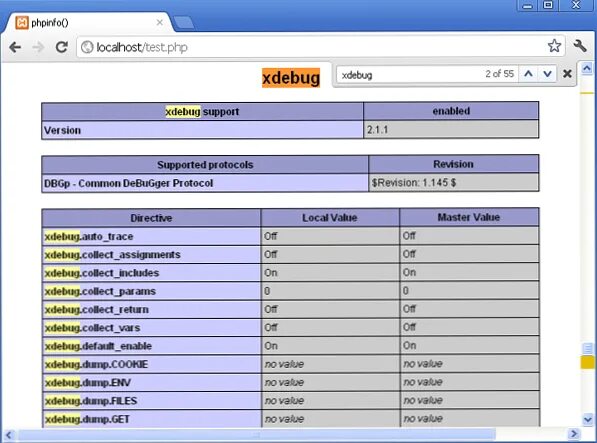Screen dimensions: 597x443
Task: Click the site info globe icon
Action: pyautogui.click(x=87, y=47)
